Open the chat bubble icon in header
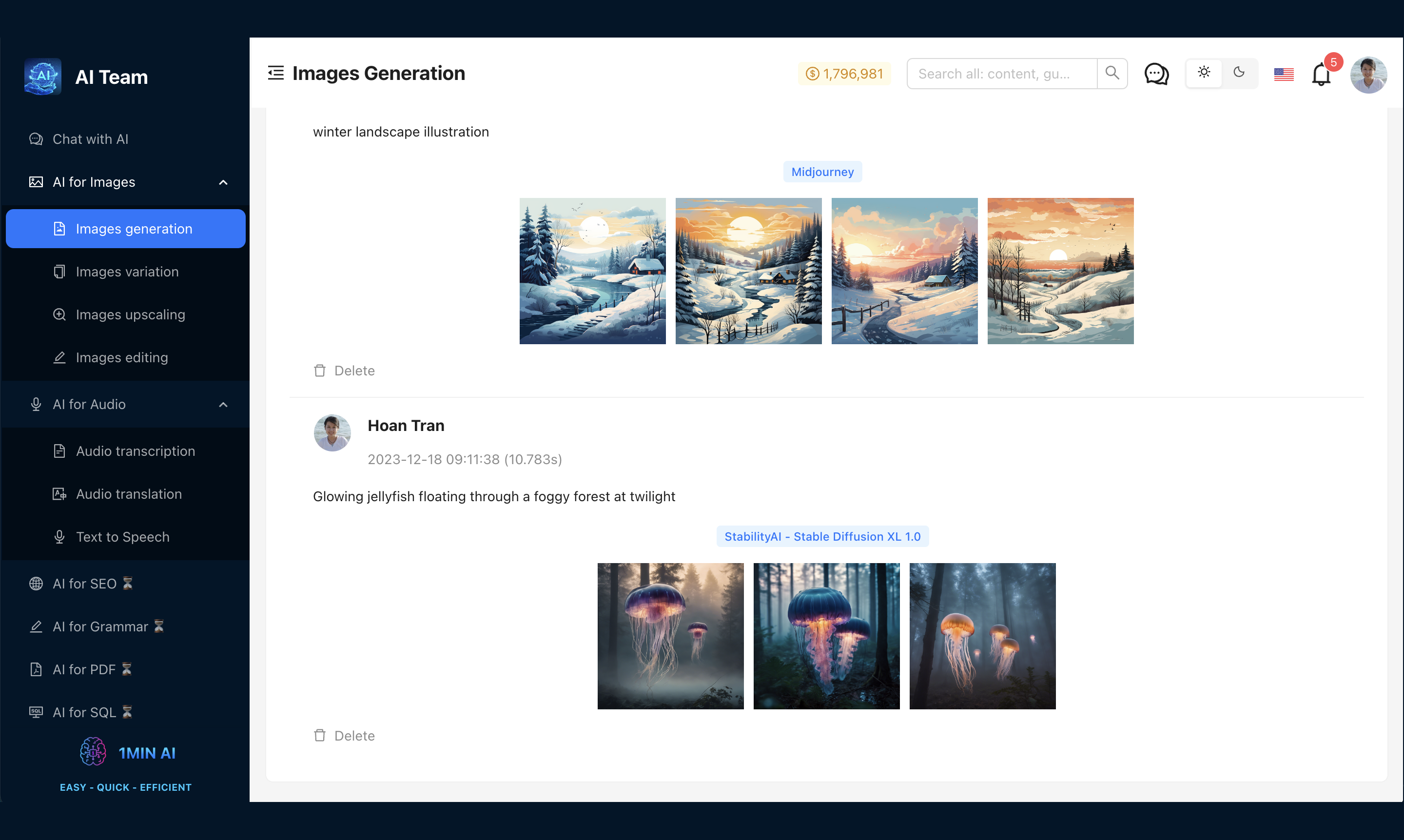 tap(1156, 74)
